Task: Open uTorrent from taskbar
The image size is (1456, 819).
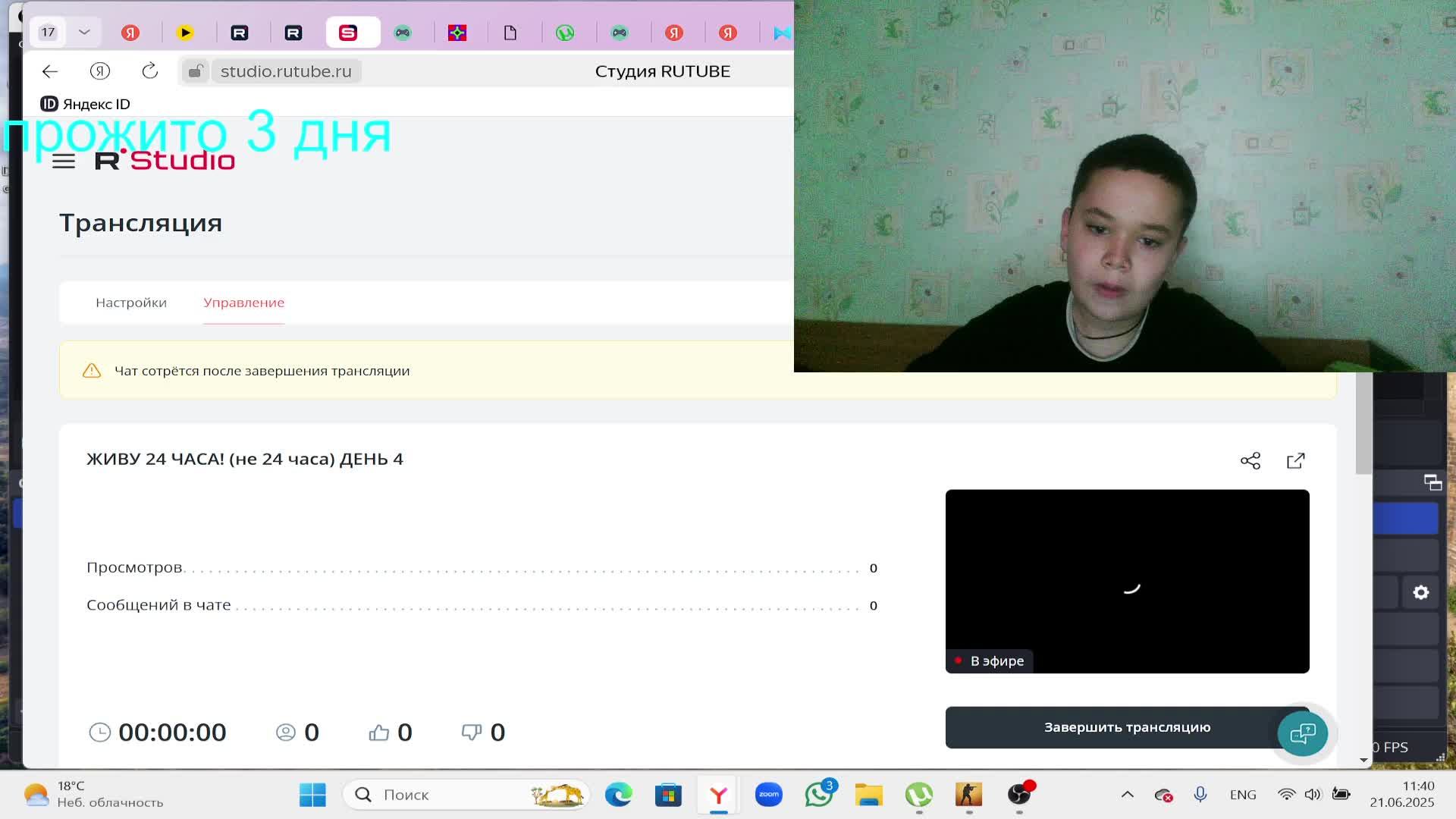Action: (919, 795)
